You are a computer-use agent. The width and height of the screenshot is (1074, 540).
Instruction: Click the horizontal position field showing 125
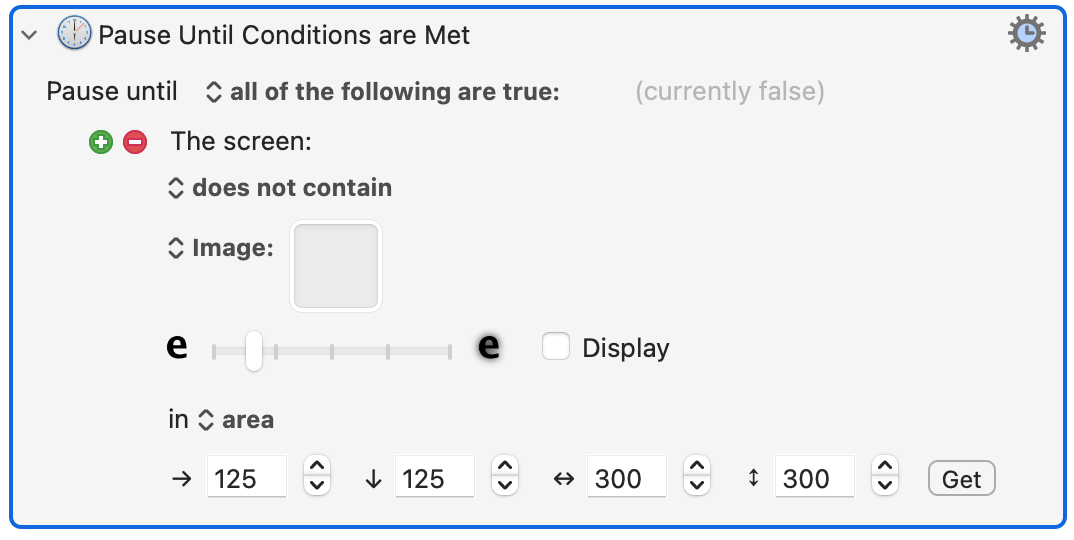(x=247, y=477)
